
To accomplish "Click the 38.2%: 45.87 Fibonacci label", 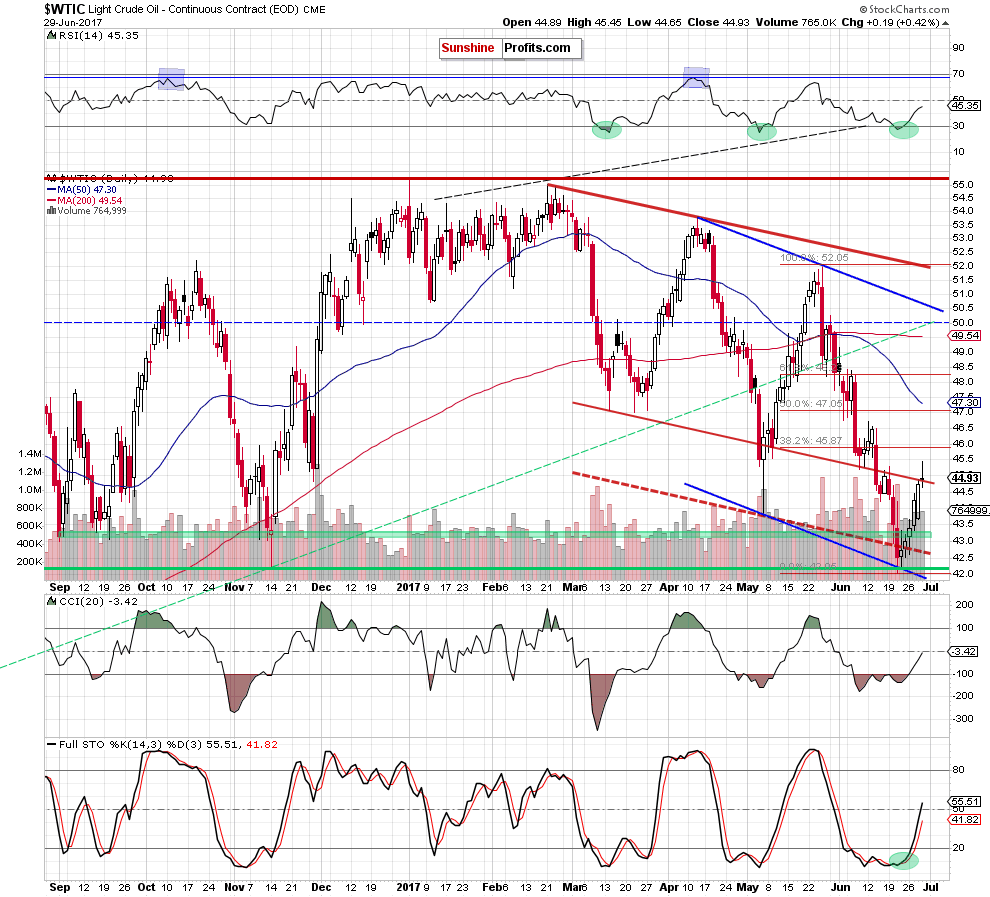I will tap(811, 441).
